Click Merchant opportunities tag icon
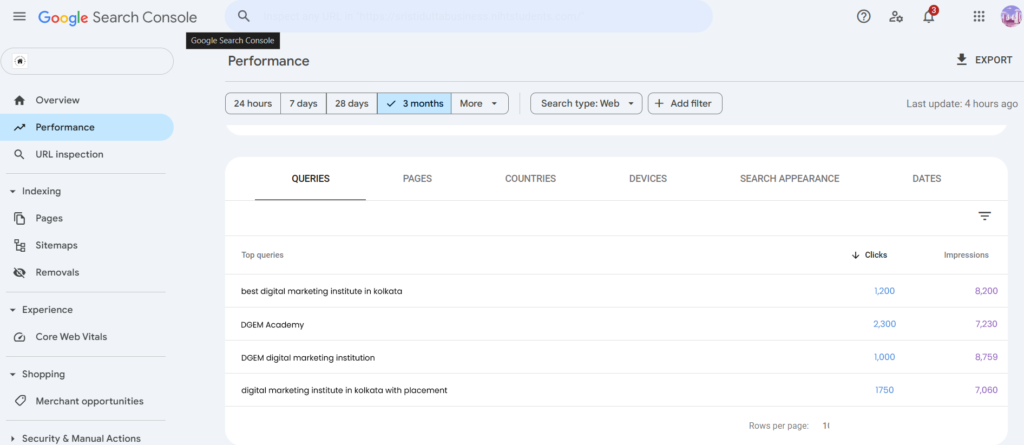Image resolution: width=1024 pixels, height=445 pixels. tap(20, 401)
